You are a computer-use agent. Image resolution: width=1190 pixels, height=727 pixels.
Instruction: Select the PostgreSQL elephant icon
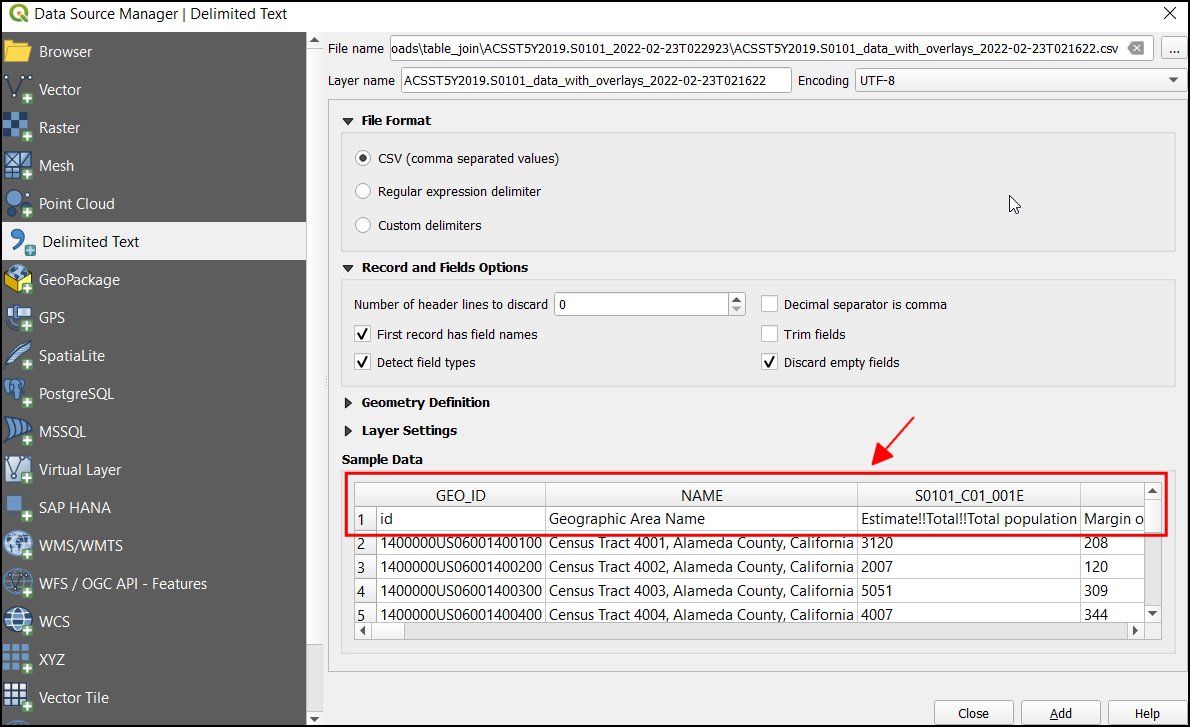19,394
